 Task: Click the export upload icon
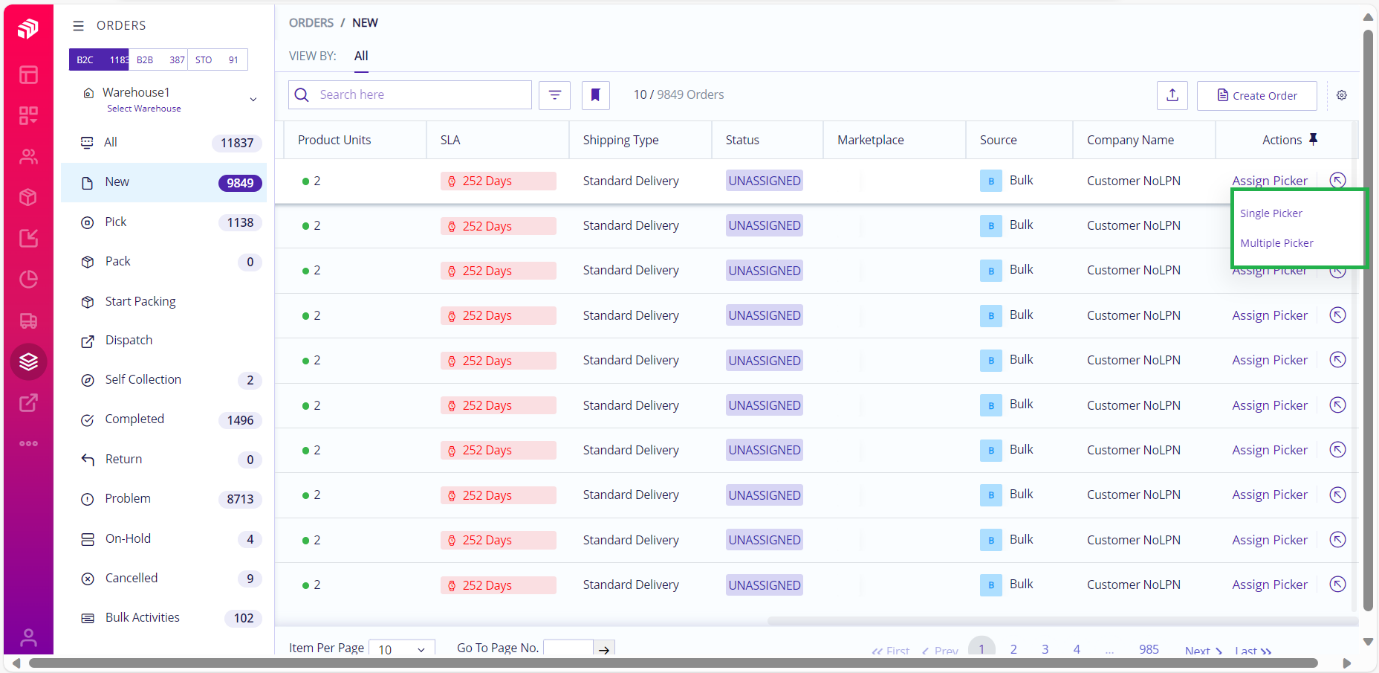tap(1172, 95)
